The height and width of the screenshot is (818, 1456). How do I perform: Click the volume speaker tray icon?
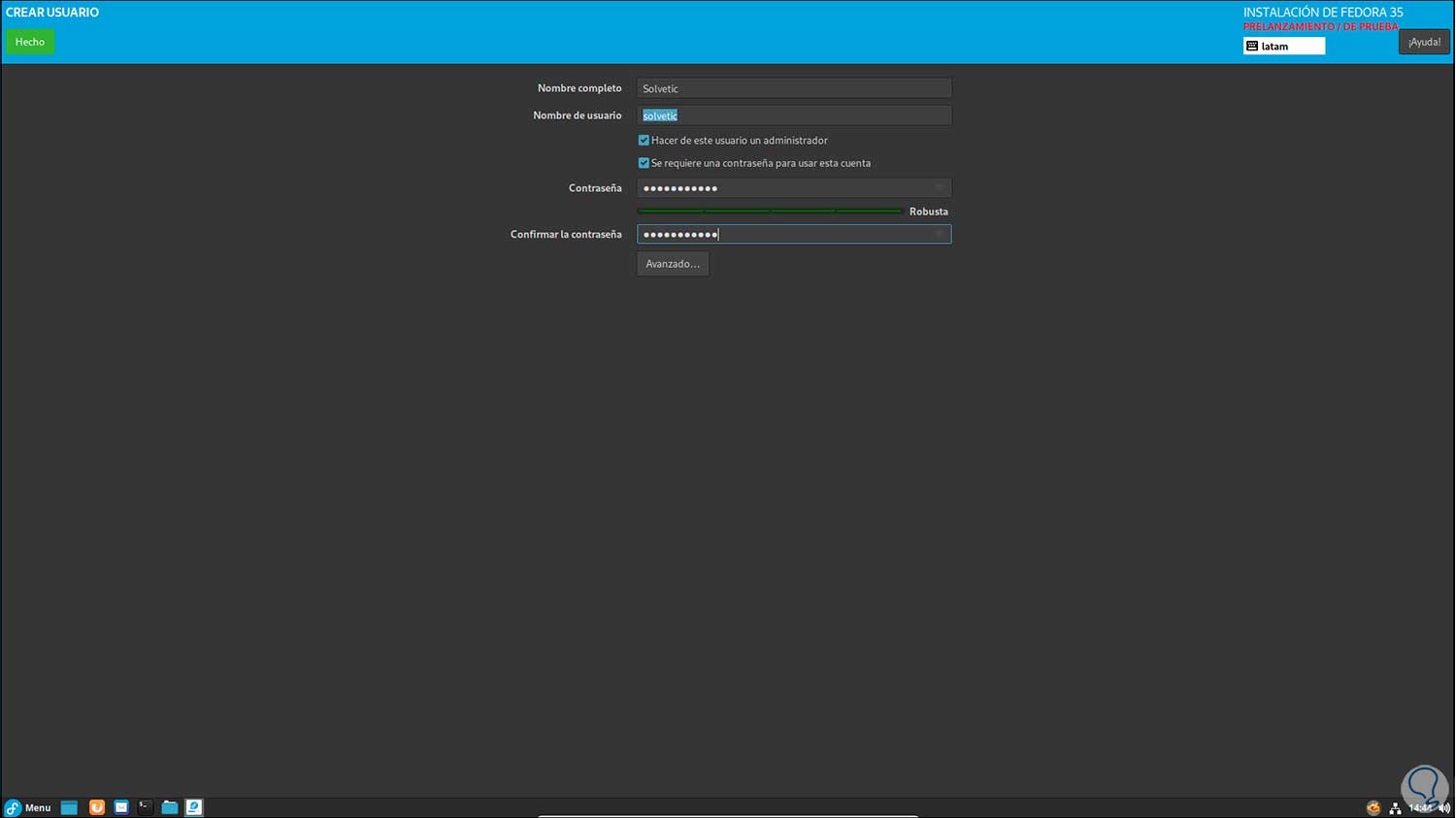[1444, 807]
